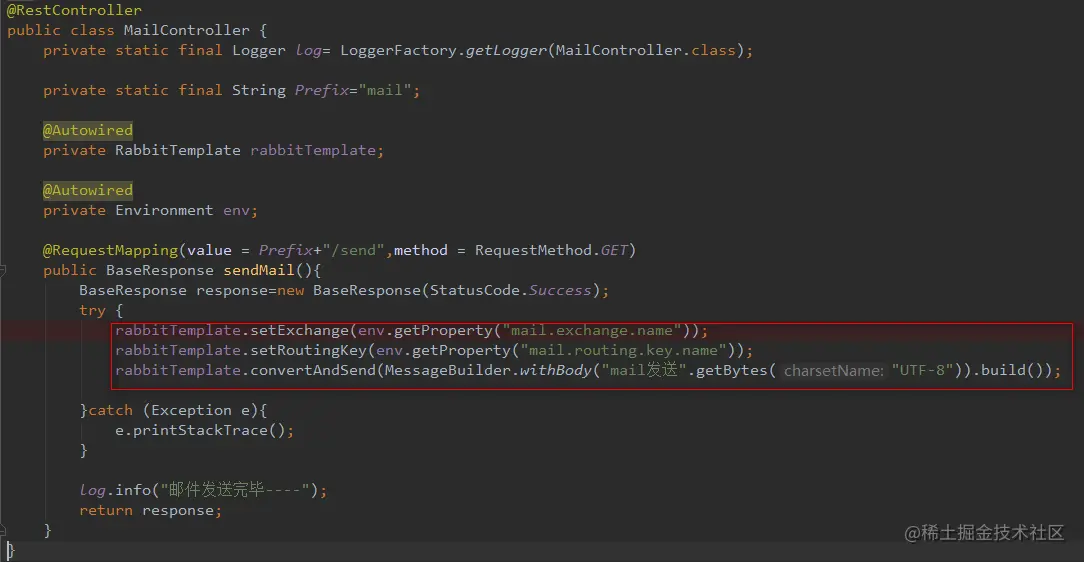Select the Prefix constant in the String declaration
This screenshot has width=1084, height=562.
point(321,91)
